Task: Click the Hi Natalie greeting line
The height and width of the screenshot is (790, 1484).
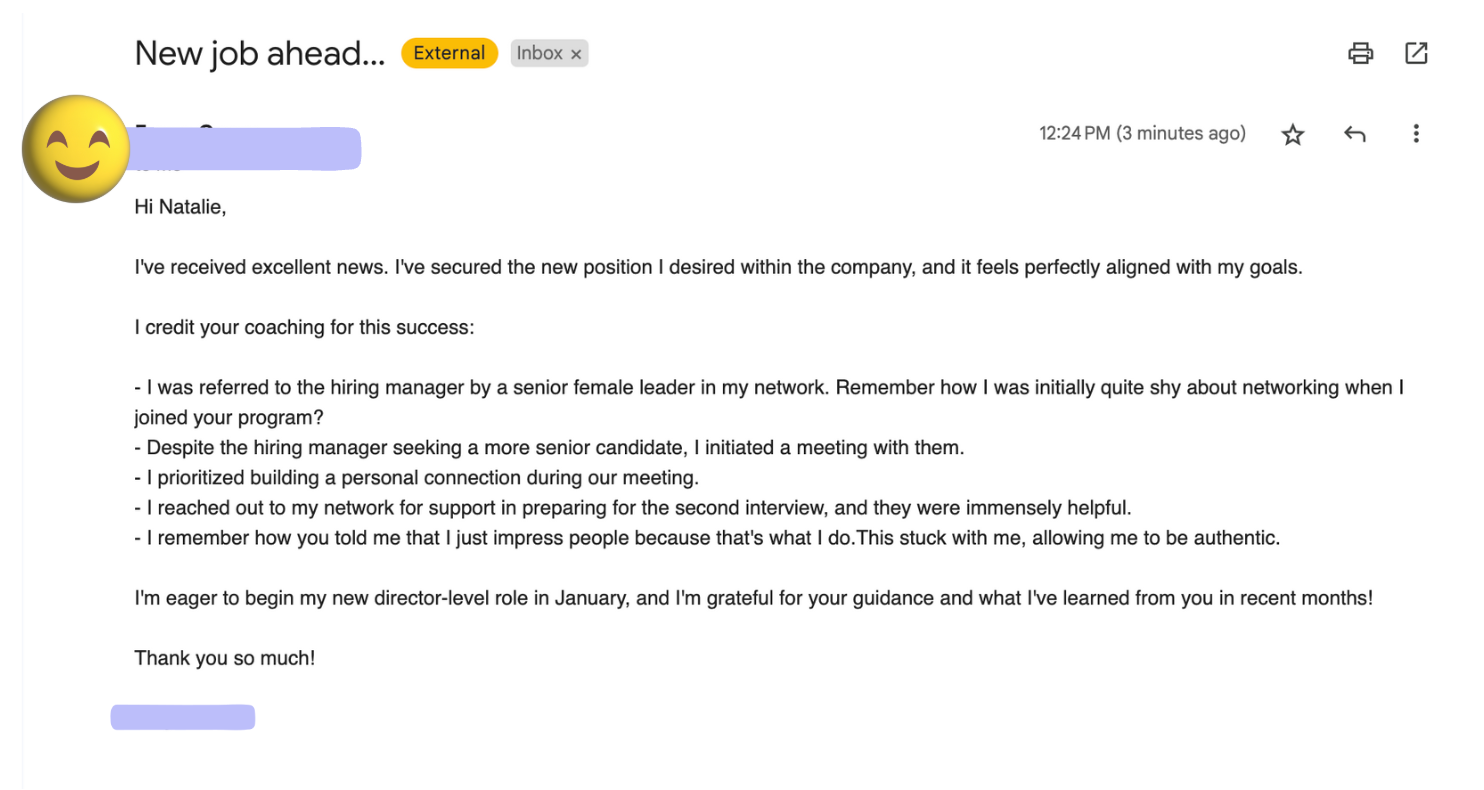Action: click(x=181, y=207)
